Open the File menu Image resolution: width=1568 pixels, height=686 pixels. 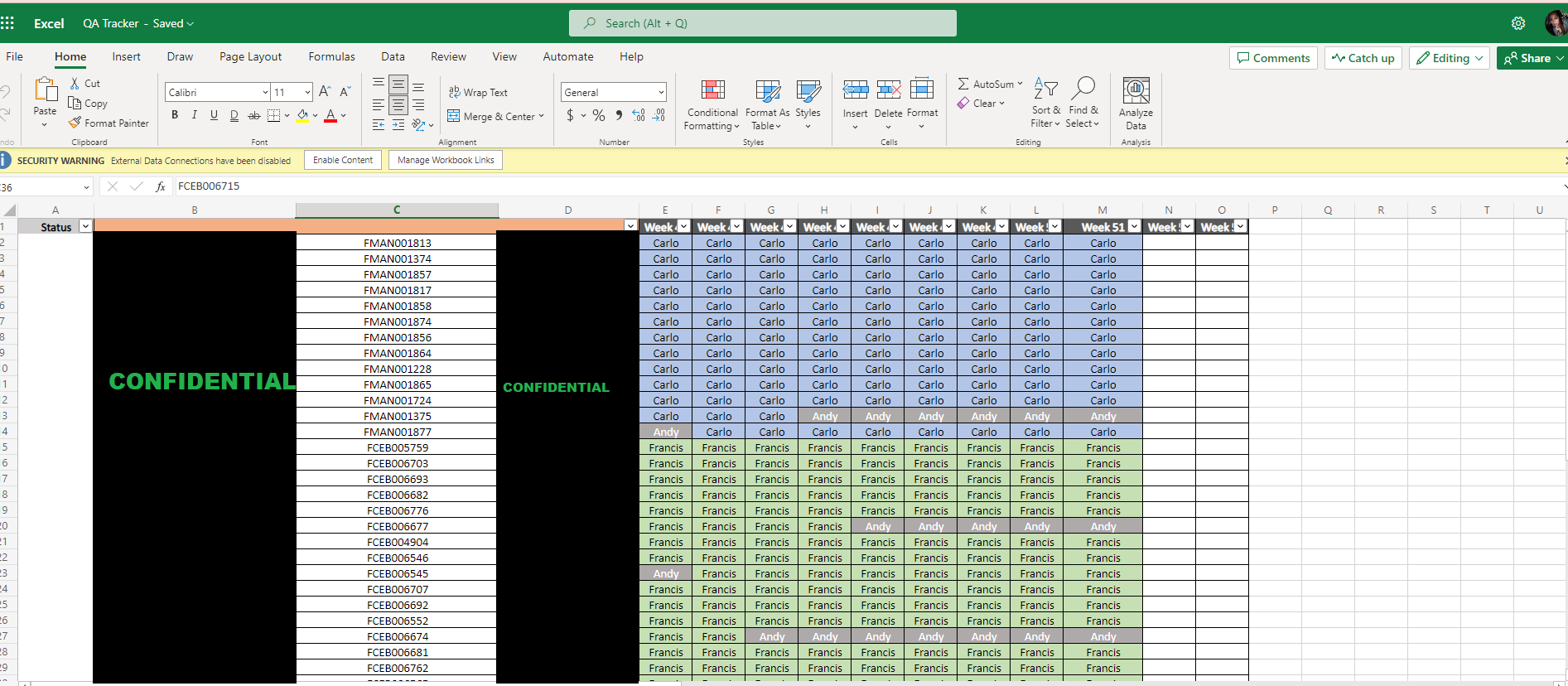click(x=14, y=56)
